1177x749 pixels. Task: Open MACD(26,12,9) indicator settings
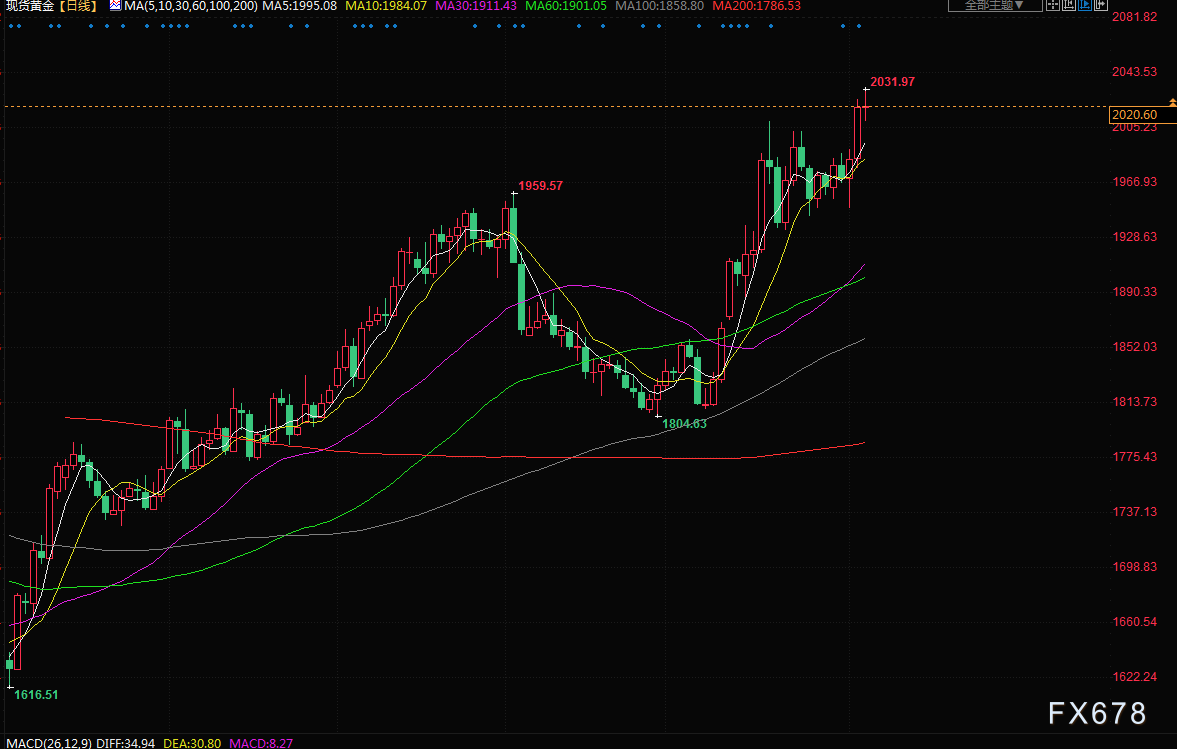[x=49, y=743]
